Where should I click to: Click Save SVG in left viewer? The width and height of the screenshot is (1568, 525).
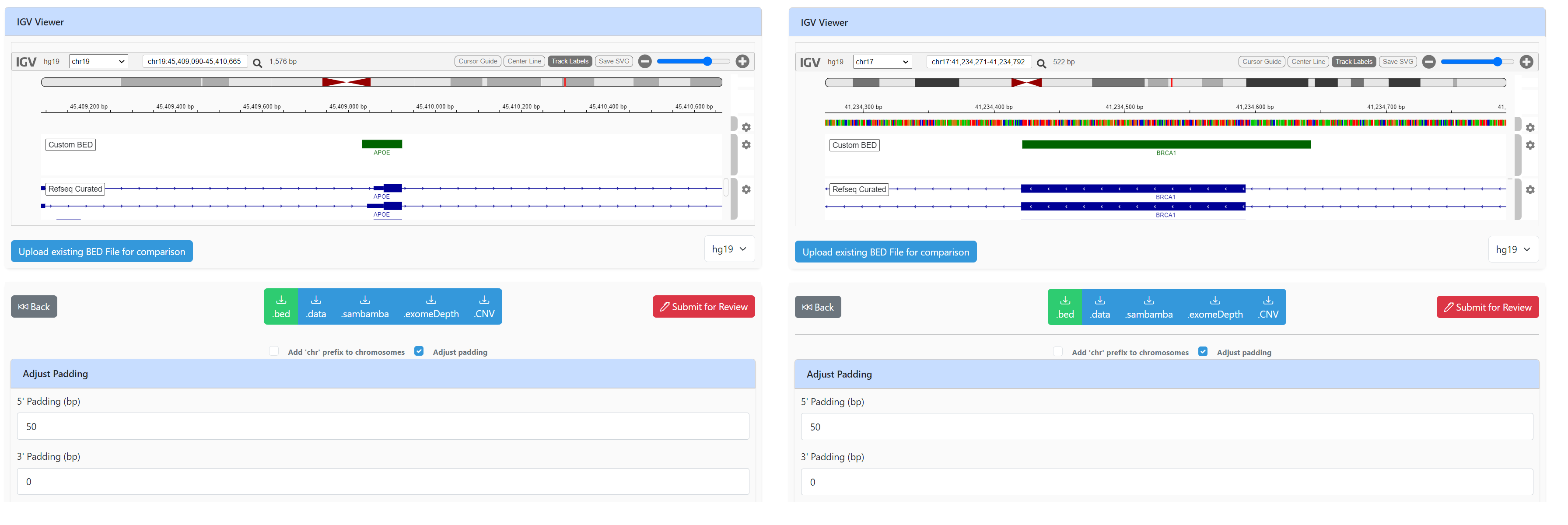tap(613, 62)
